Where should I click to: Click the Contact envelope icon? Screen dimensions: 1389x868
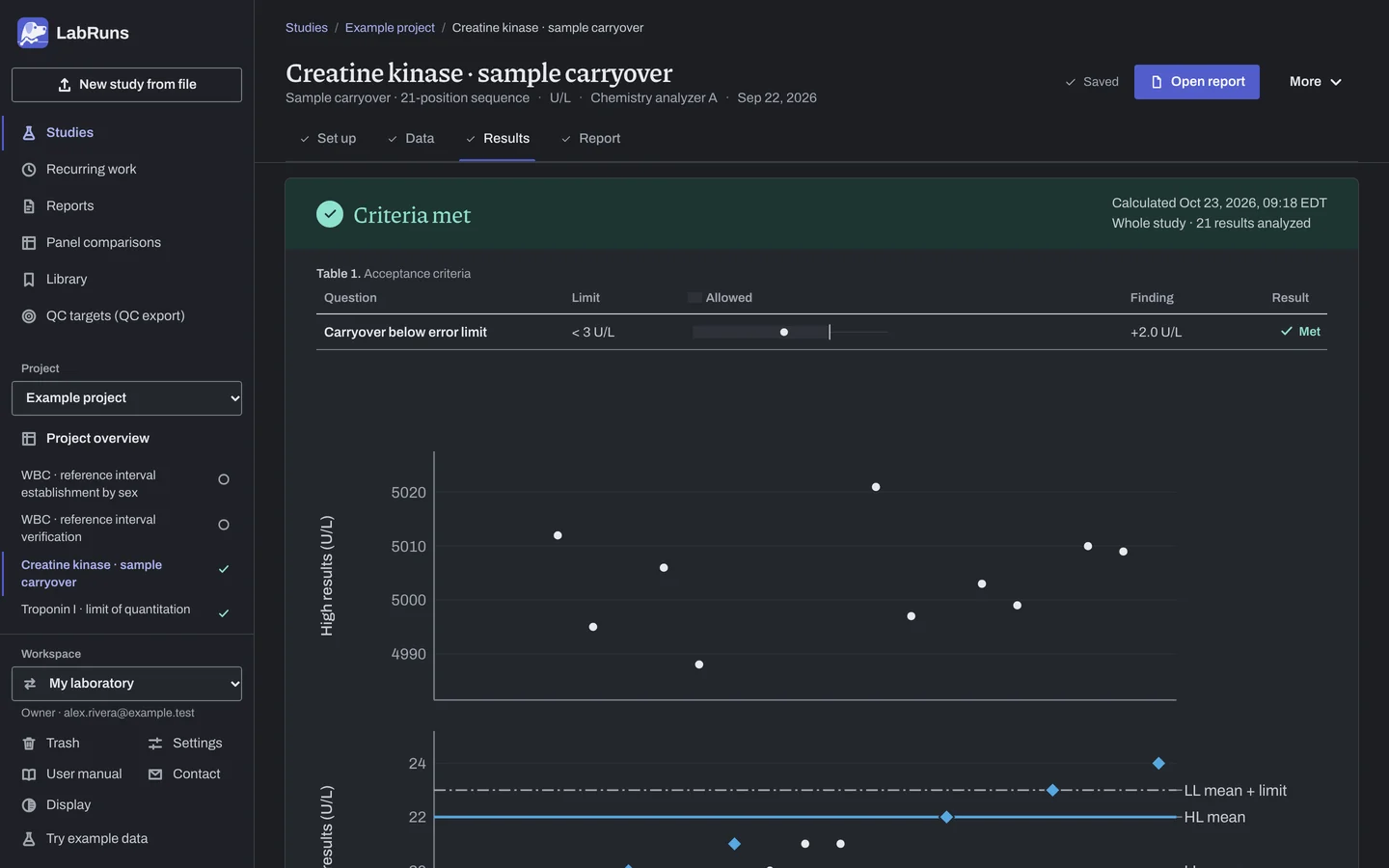coord(155,774)
